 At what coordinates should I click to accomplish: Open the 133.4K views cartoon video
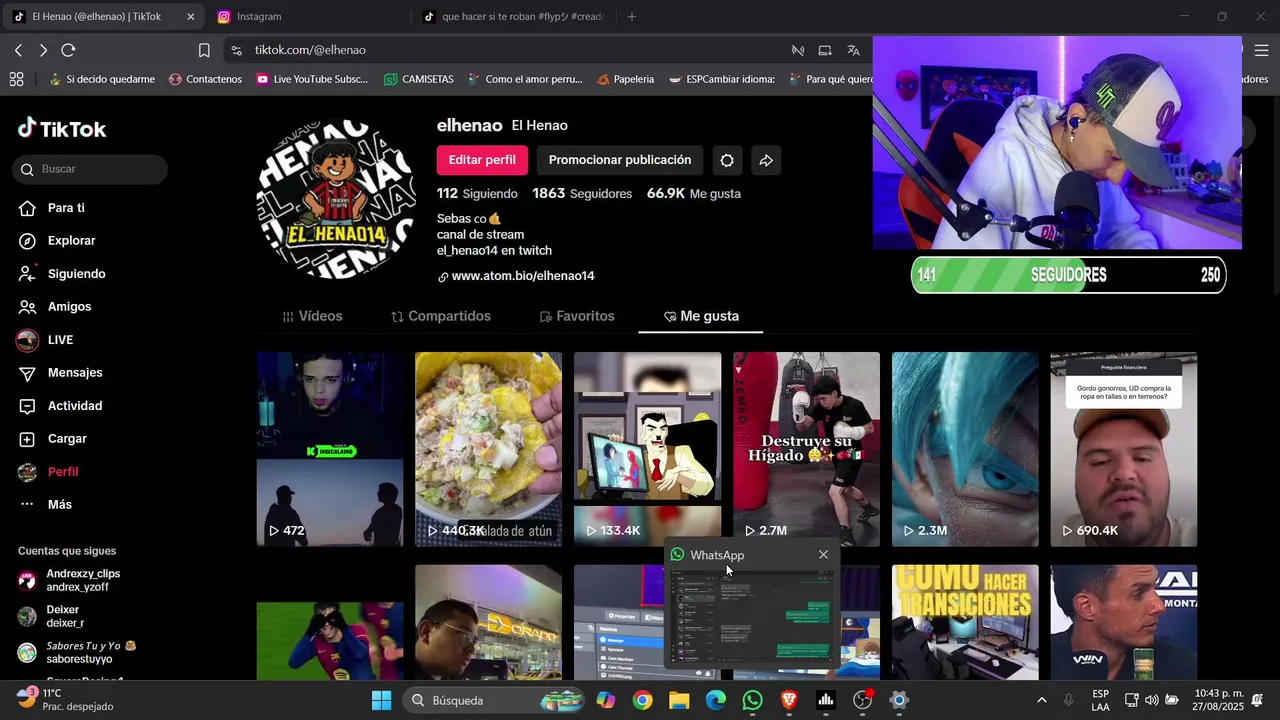[647, 449]
